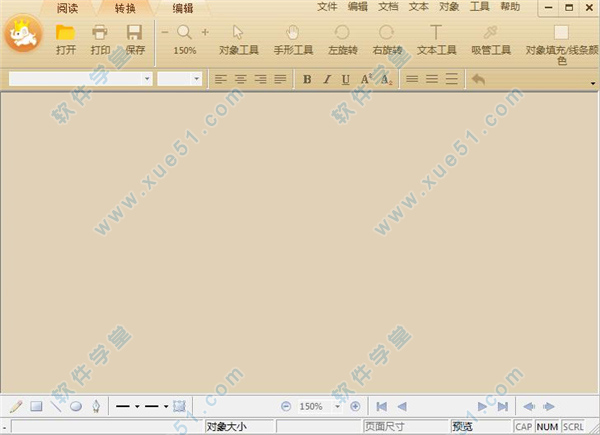The width and height of the screenshot is (600, 435).
Task: Toggle underline formatting
Action: pos(346,80)
